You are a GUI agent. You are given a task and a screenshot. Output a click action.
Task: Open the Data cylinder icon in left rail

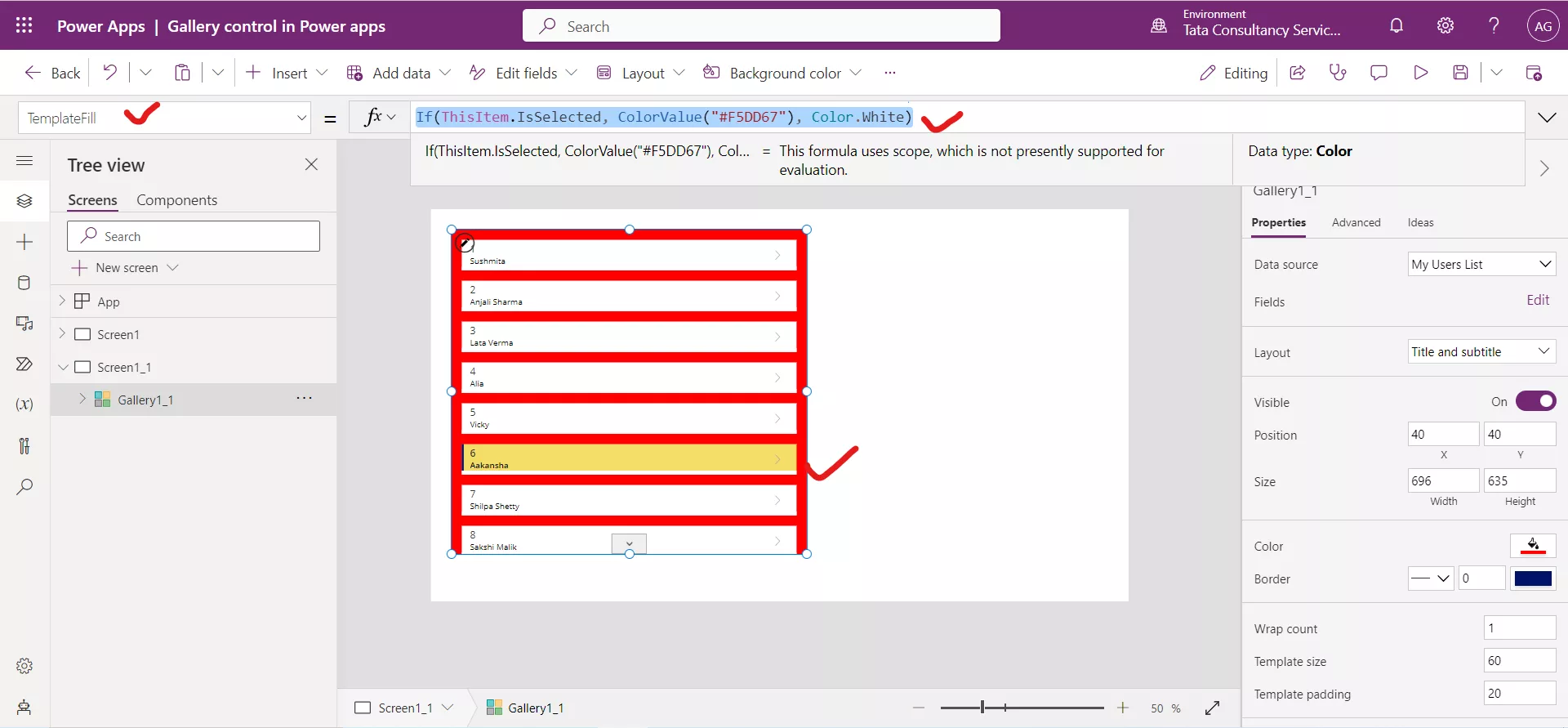pos(24,283)
